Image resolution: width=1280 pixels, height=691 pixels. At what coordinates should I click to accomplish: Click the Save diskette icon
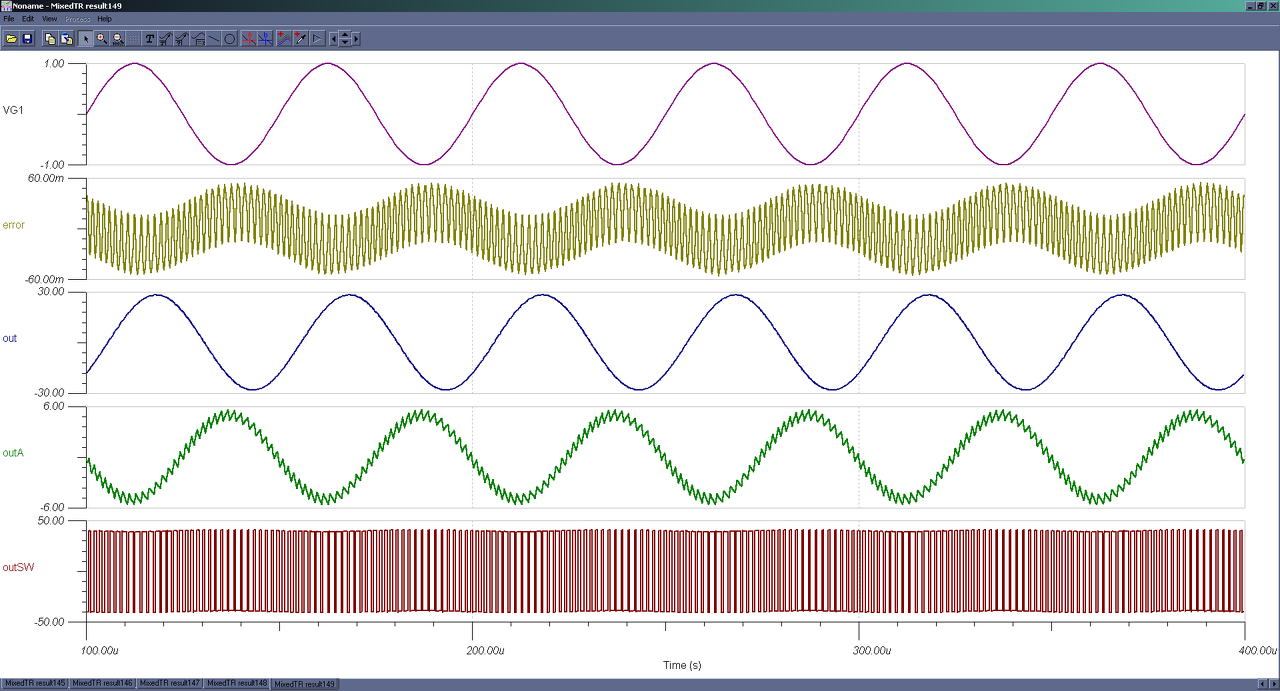[x=28, y=39]
